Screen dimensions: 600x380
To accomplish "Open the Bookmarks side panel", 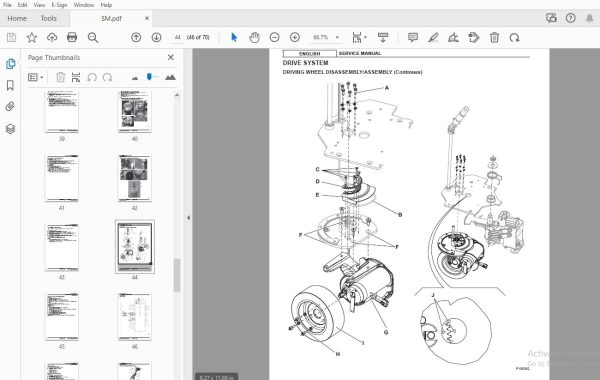I will pos(10,85).
